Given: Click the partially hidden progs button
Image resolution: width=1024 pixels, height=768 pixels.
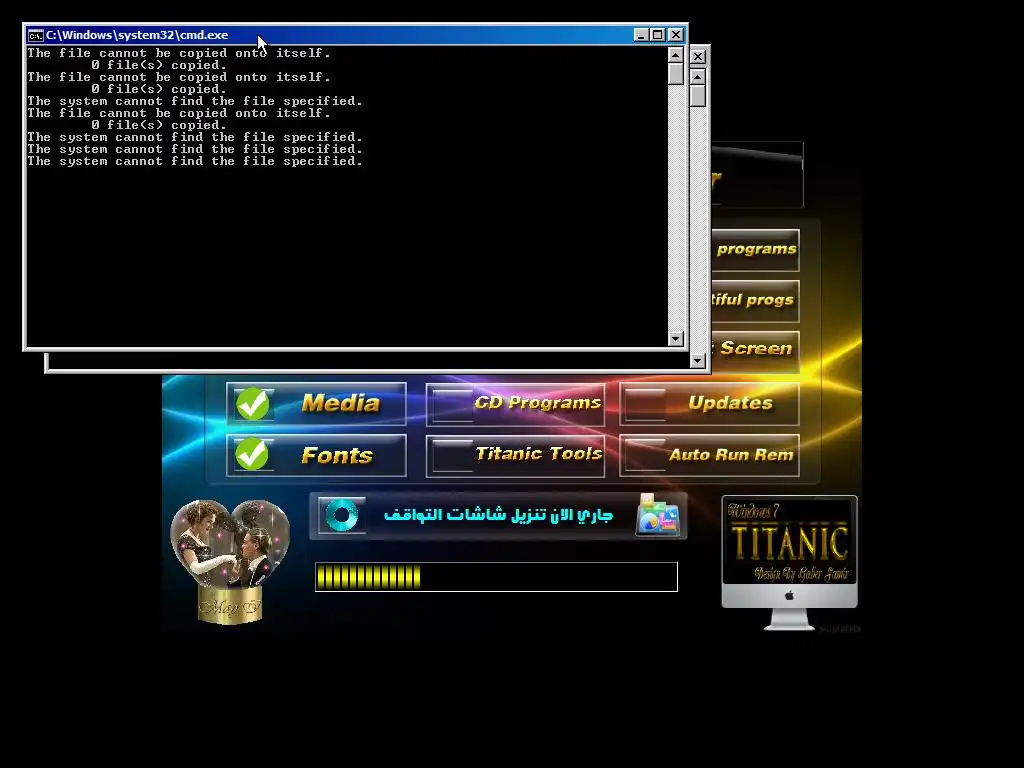Looking at the screenshot, I should 756,301.
